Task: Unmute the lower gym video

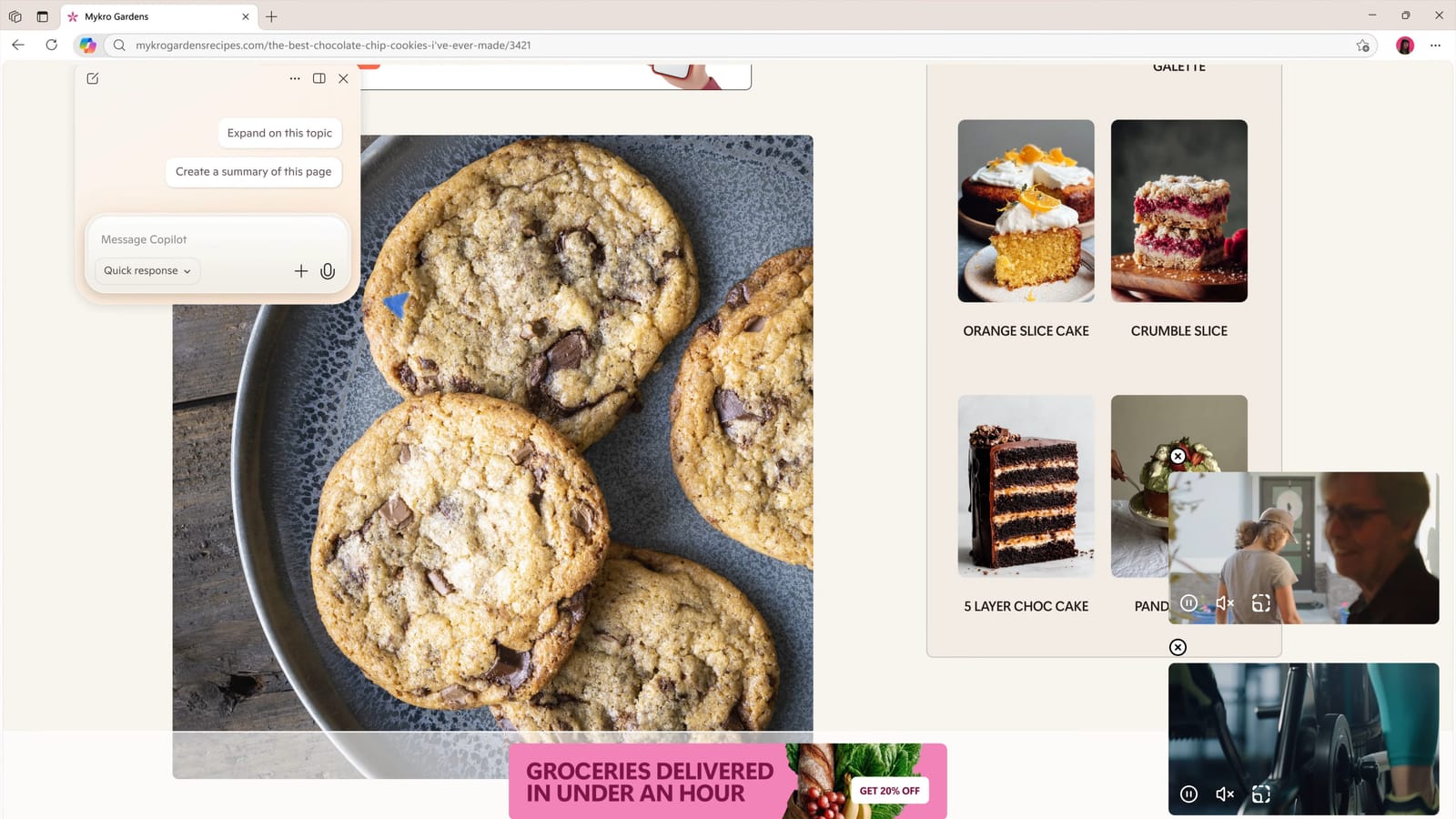Action: (1225, 794)
